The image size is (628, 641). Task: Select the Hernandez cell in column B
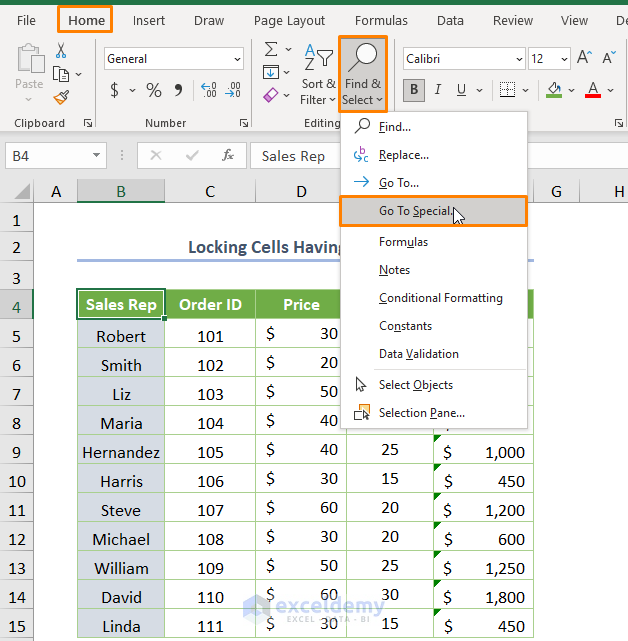pos(121,452)
